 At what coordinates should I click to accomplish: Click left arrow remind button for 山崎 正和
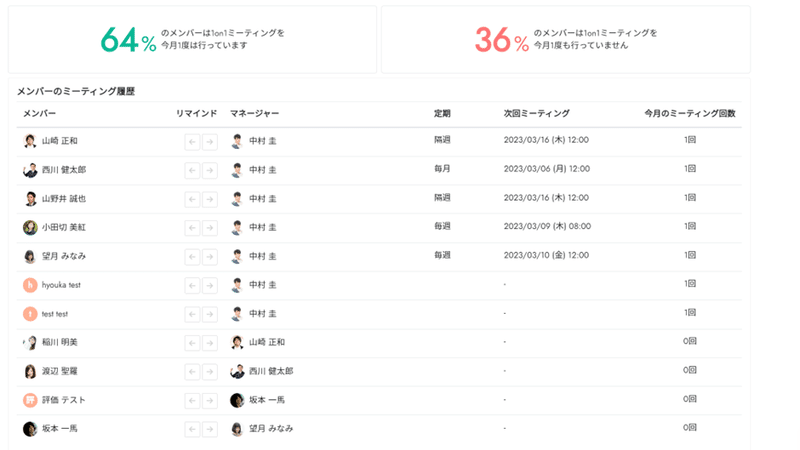(192, 142)
